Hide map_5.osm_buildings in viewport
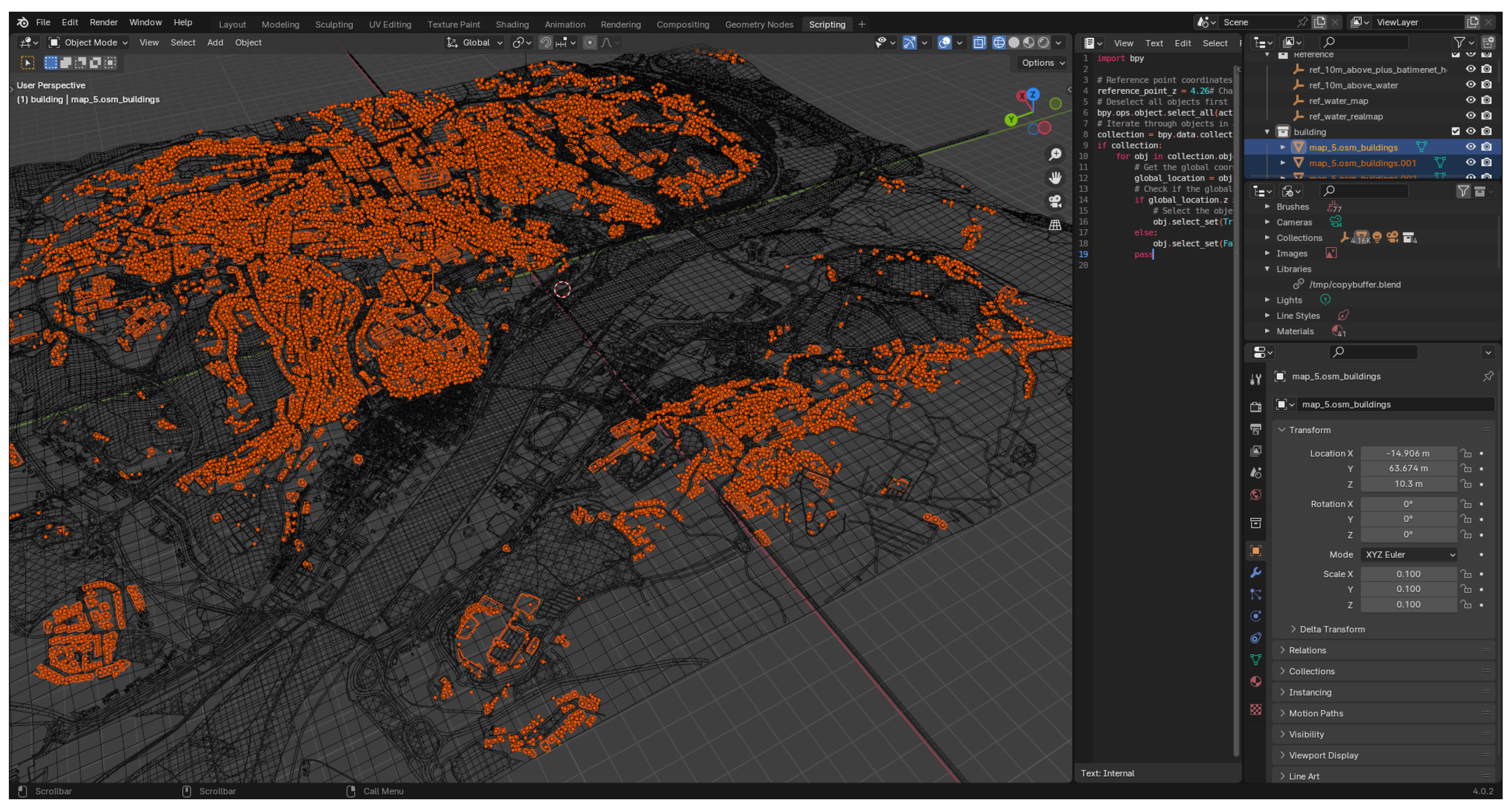 (x=1470, y=147)
